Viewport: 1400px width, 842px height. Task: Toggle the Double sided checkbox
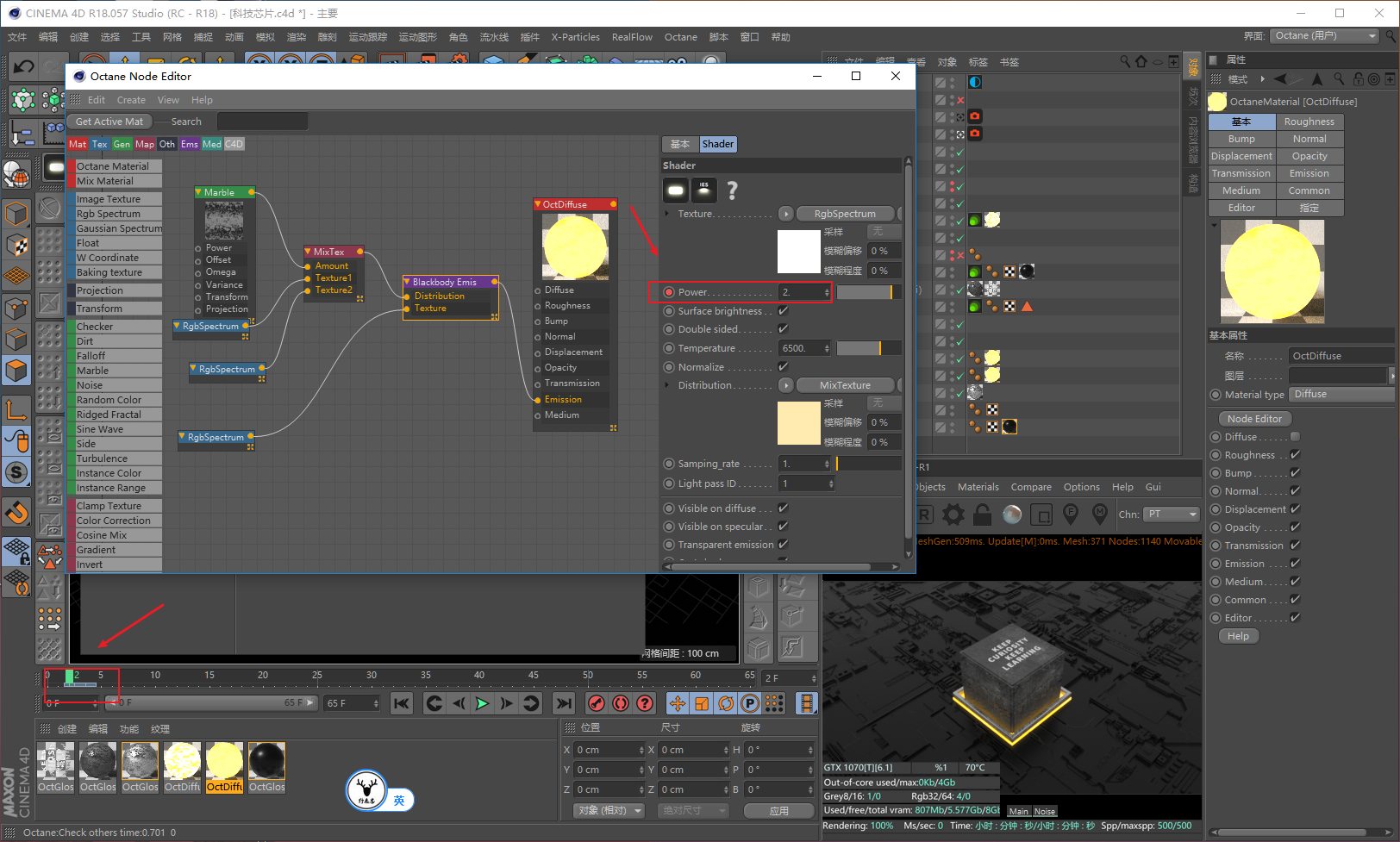[x=784, y=329]
